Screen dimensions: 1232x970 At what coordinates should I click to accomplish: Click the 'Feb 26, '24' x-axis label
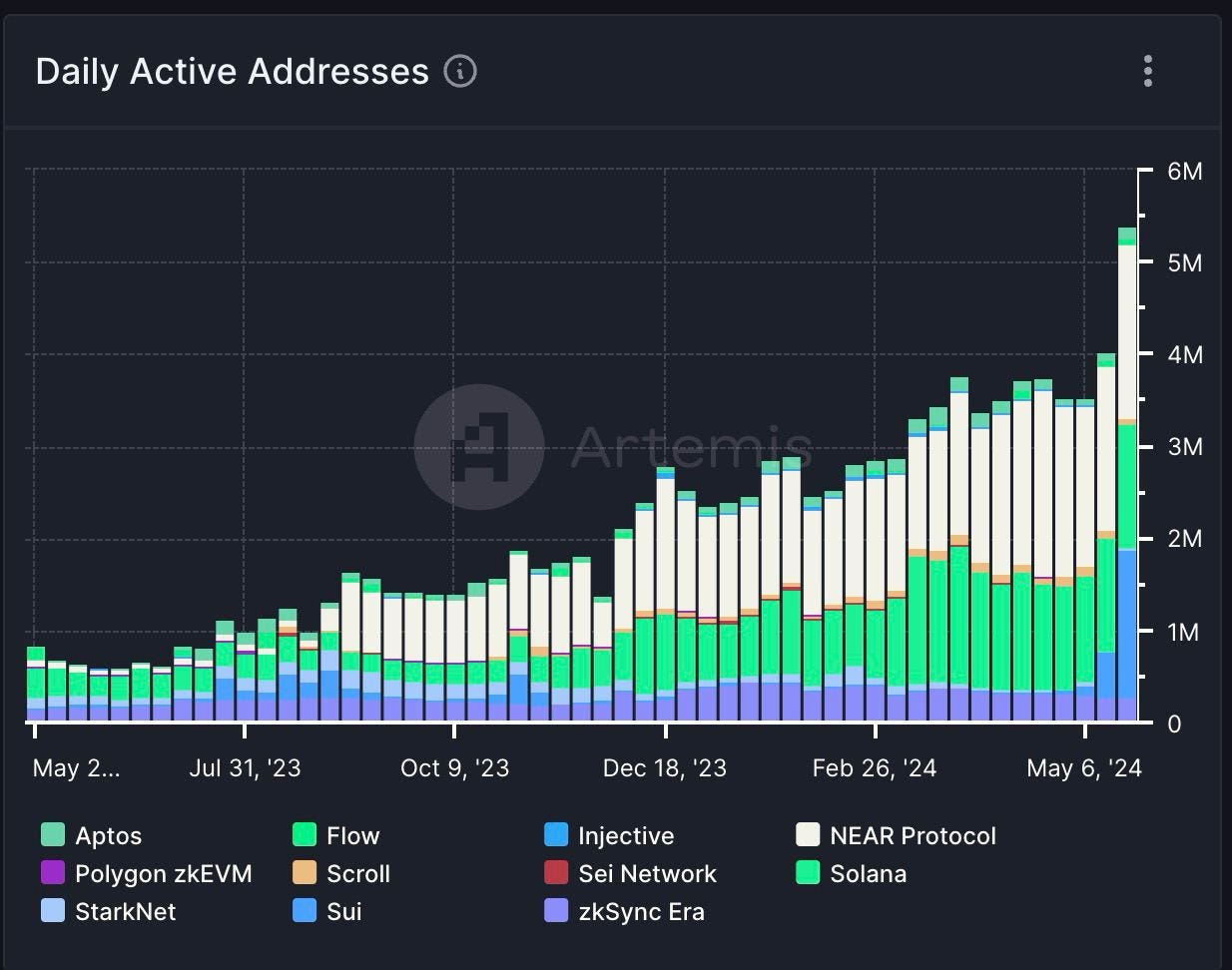pos(875,767)
